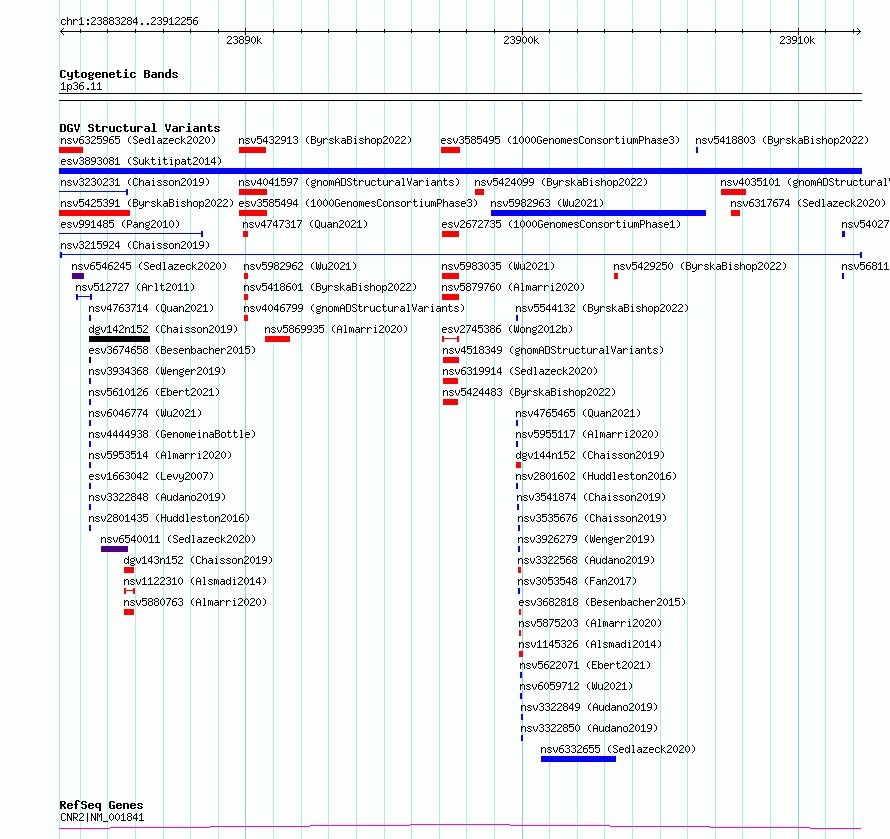Image resolution: width=890 pixels, height=839 pixels.
Task: Open nsv1145326 (Alsmadi2014) label
Action: pos(590,644)
